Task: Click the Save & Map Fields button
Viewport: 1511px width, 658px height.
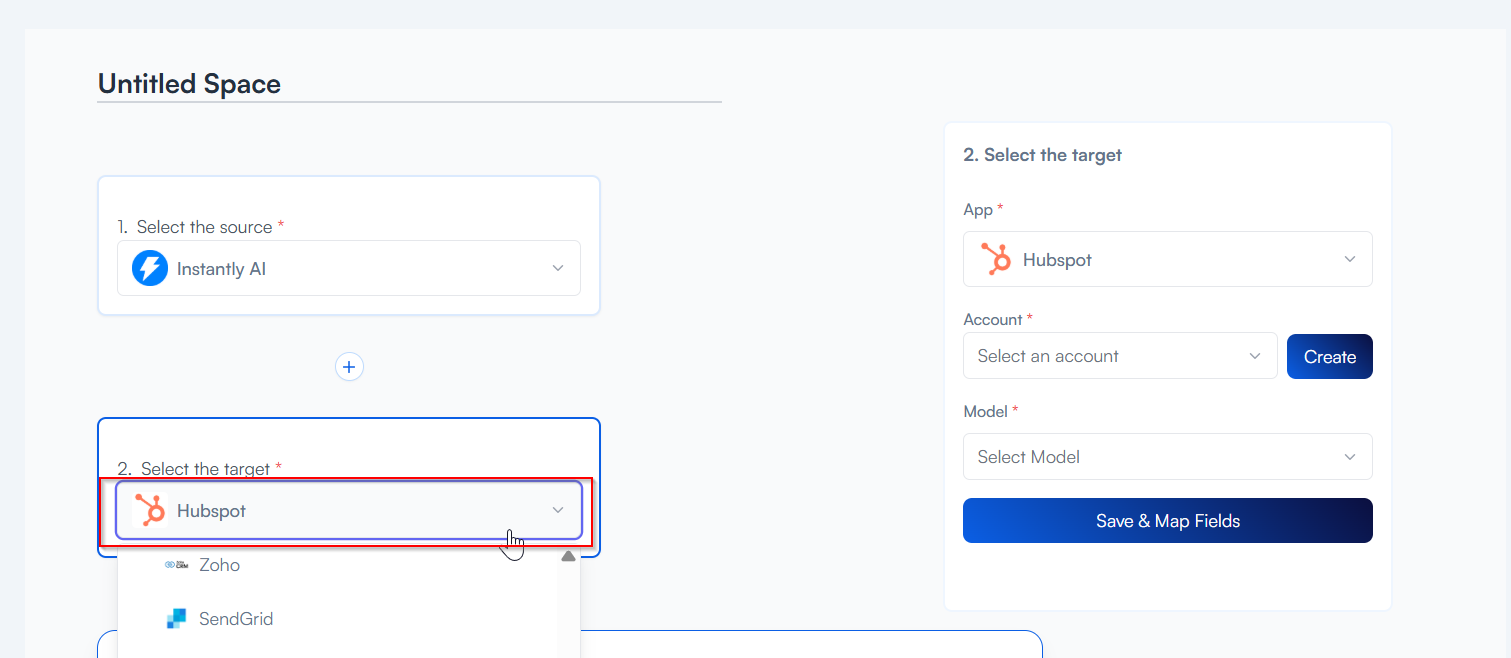Action: point(1167,521)
